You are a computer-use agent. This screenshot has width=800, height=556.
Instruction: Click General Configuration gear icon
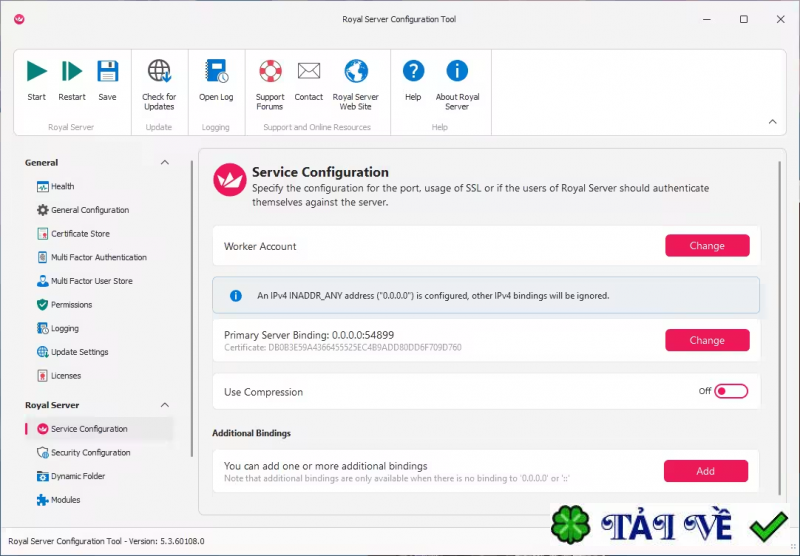42,210
